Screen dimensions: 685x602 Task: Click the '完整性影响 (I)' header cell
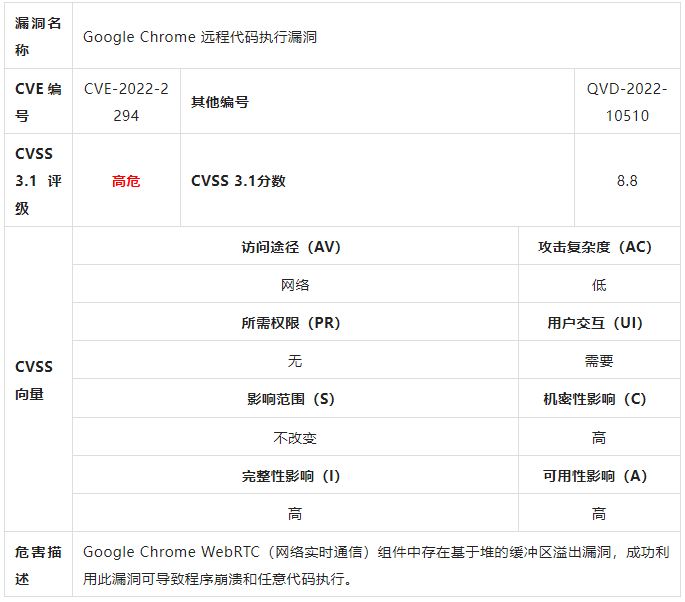click(x=295, y=476)
